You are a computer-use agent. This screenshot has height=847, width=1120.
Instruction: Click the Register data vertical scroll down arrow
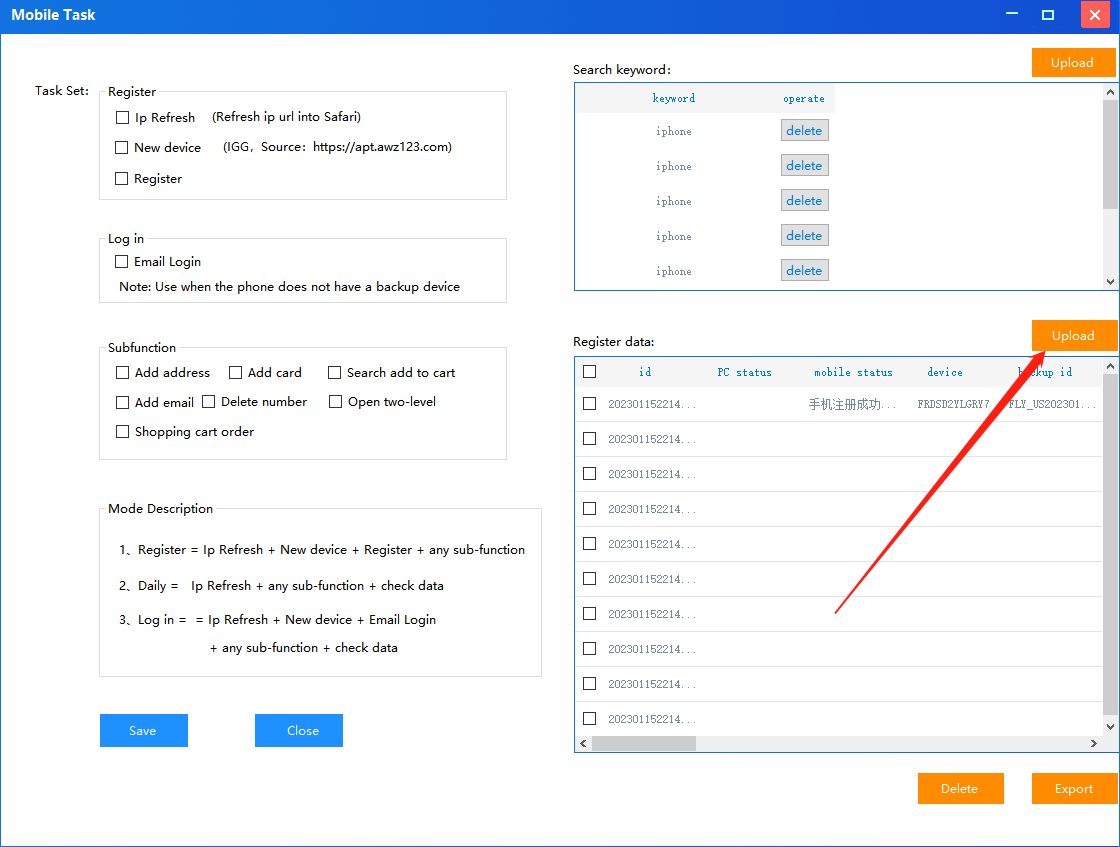pos(1110,727)
